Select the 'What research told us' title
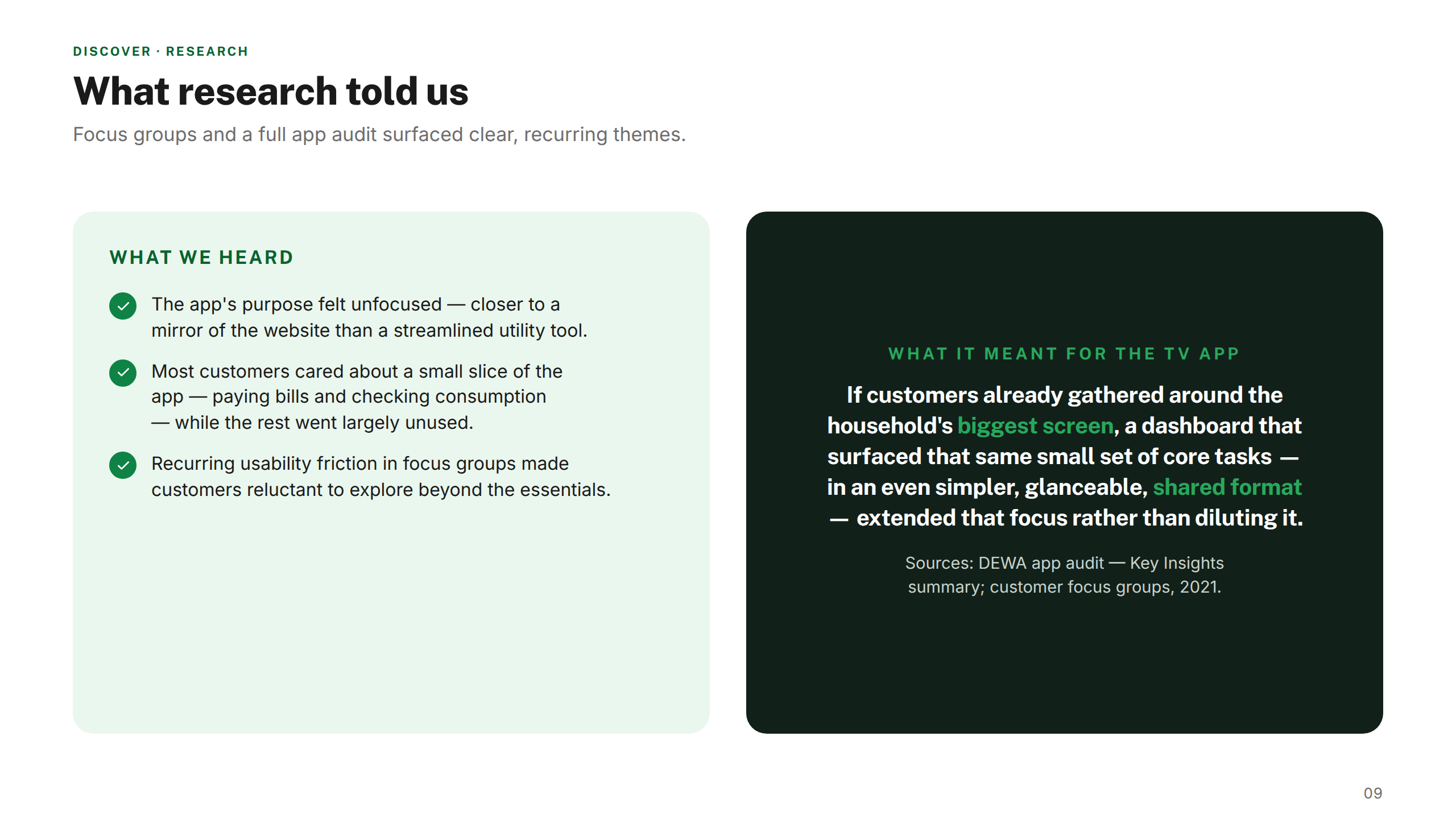 (x=271, y=91)
